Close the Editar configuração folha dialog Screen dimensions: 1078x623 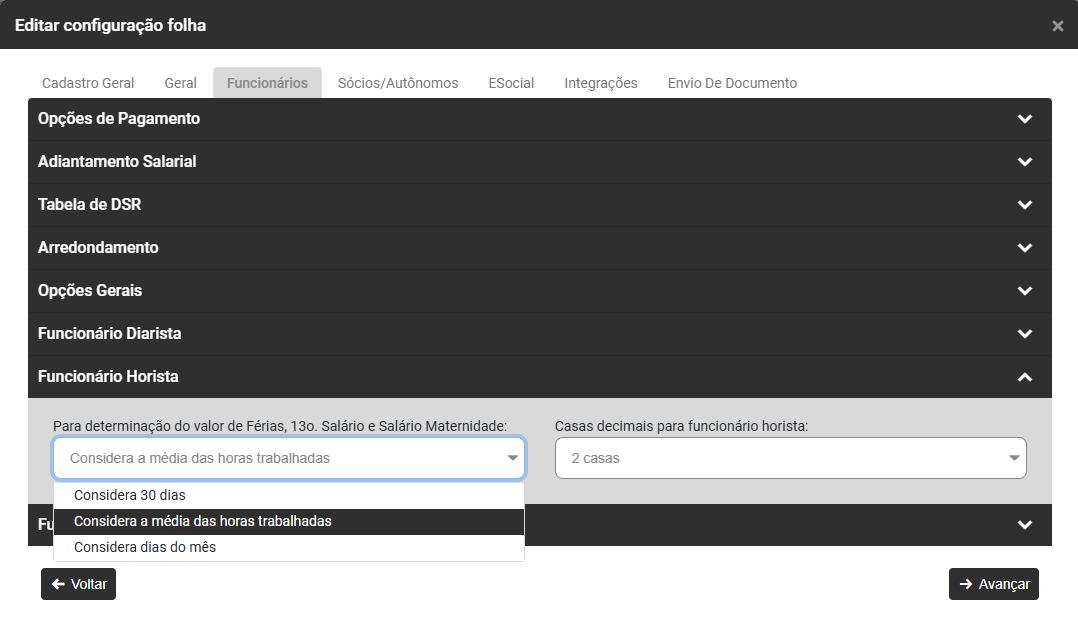[x=1057, y=26]
